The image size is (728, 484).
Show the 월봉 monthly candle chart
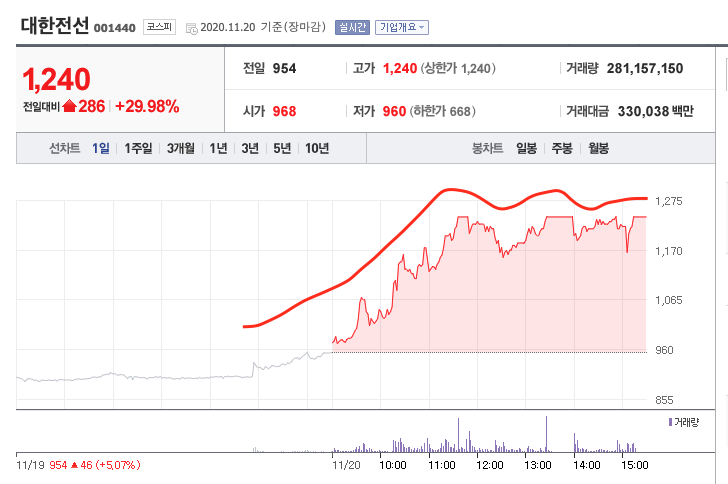(598, 148)
